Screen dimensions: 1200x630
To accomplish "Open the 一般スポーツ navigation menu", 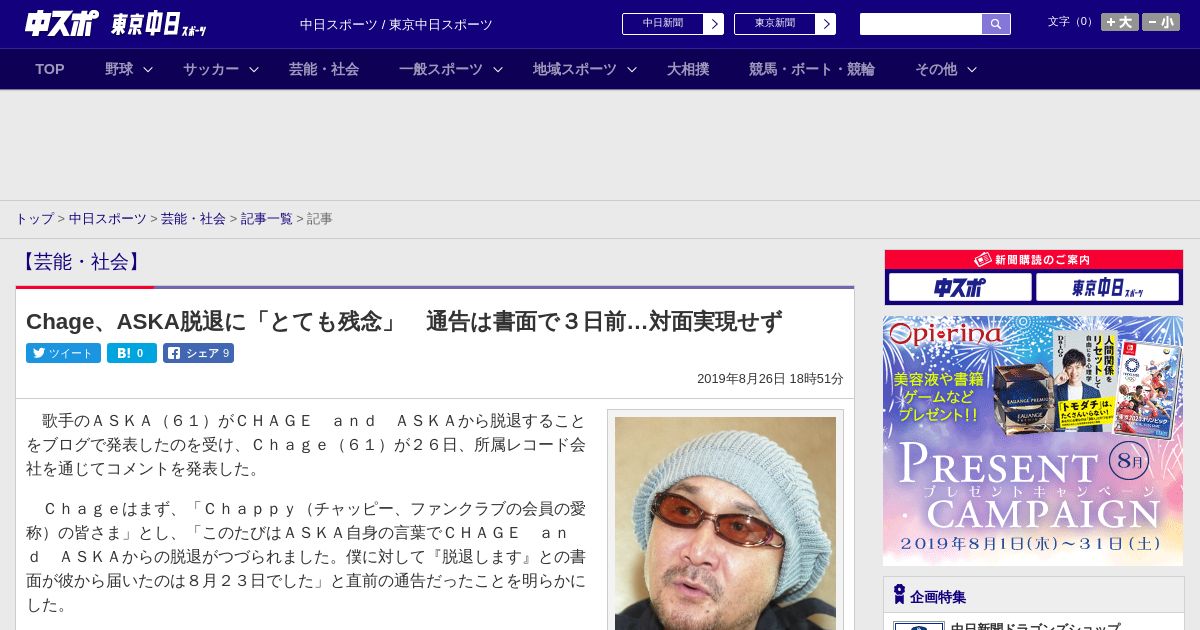I will [441, 69].
